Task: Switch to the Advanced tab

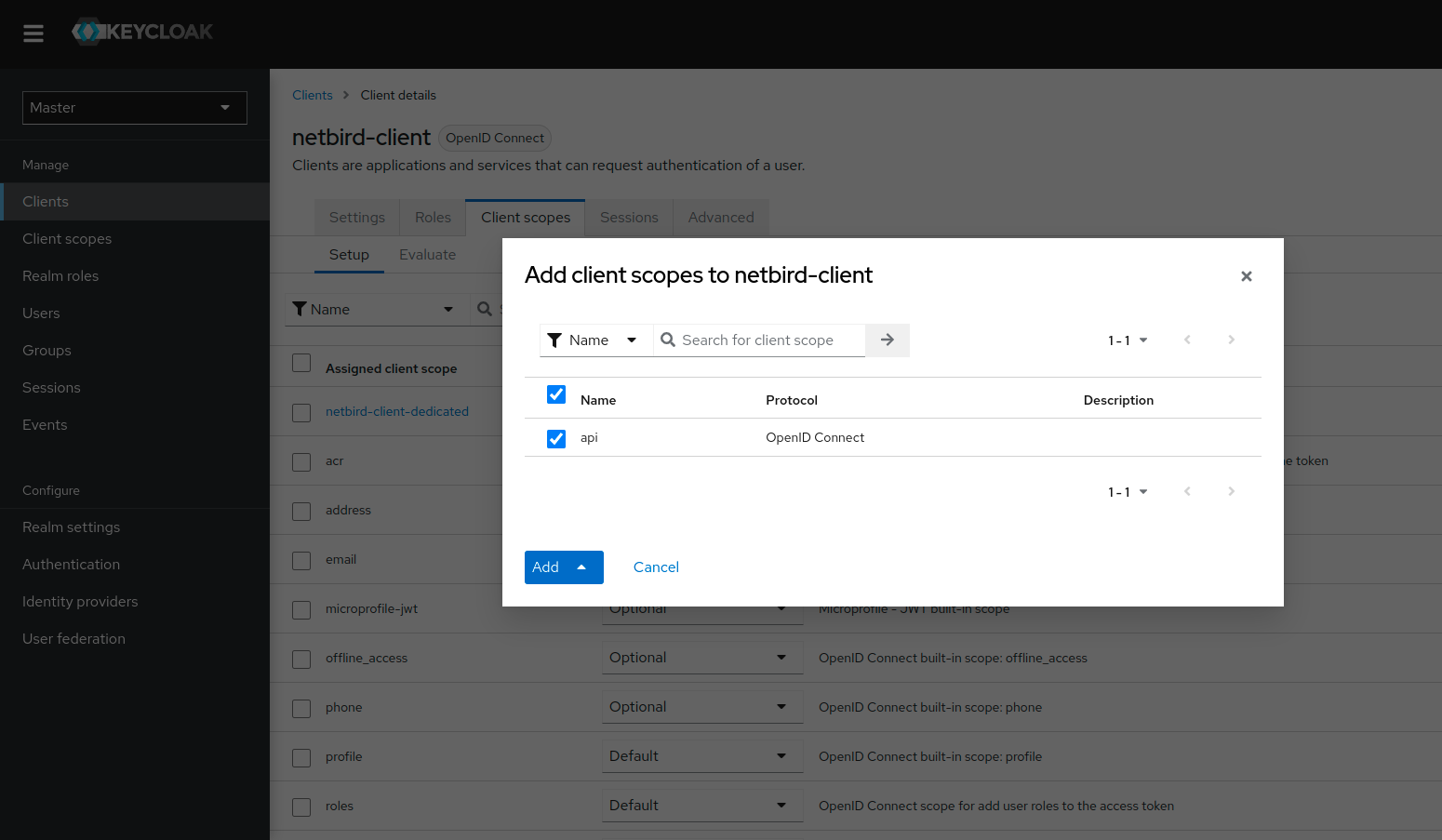Action: tap(721, 218)
